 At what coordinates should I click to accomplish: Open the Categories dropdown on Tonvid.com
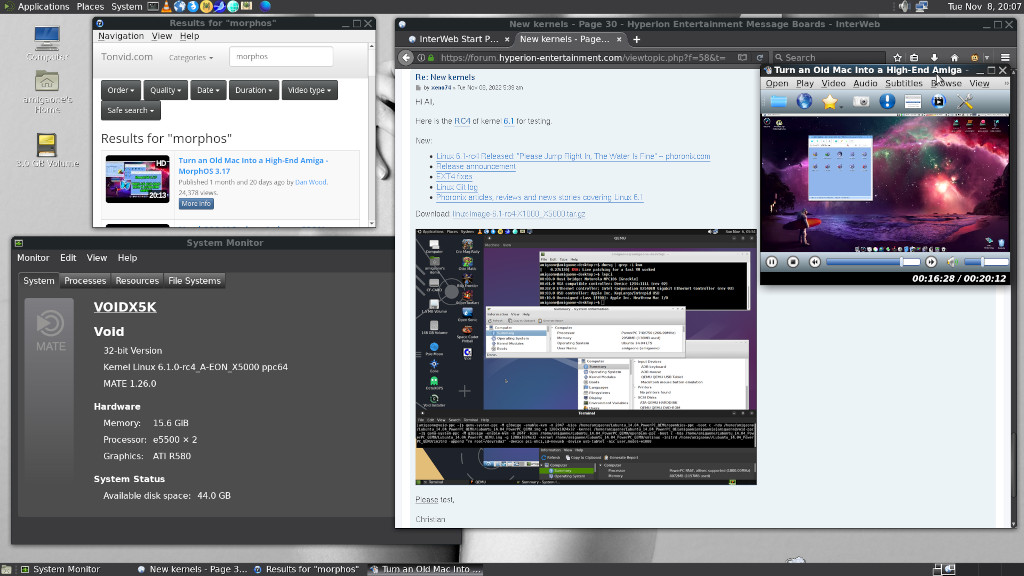click(x=191, y=57)
